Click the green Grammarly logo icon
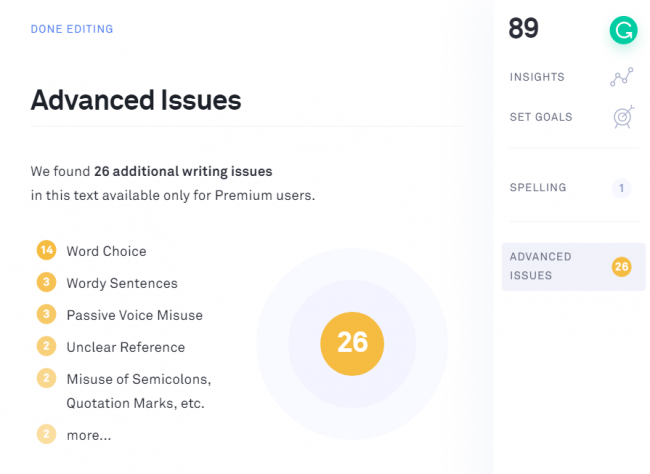Screen dimensions: 650x474 pyautogui.click(x=623, y=30)
